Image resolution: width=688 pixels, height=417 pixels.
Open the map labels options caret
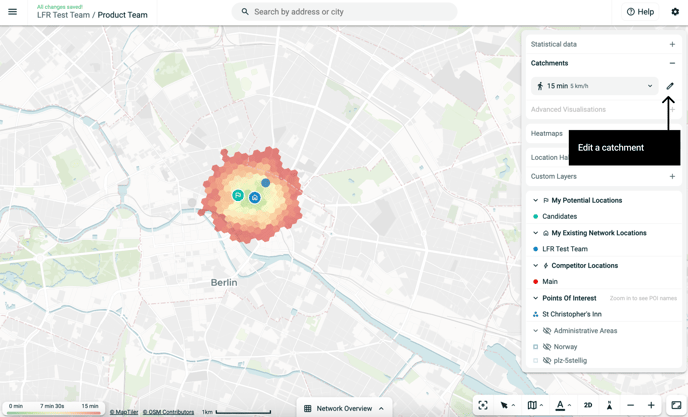(569, 405)
